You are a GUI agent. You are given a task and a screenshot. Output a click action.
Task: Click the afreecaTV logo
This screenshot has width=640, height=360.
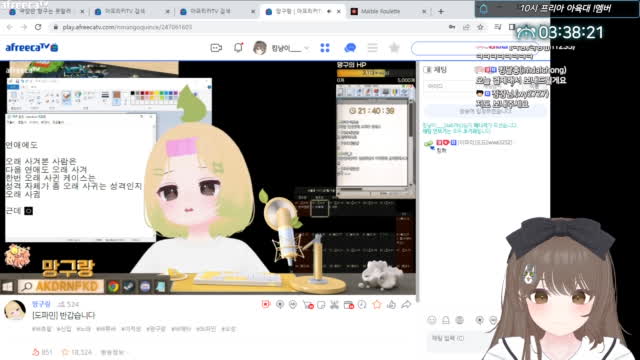(31, 47)
